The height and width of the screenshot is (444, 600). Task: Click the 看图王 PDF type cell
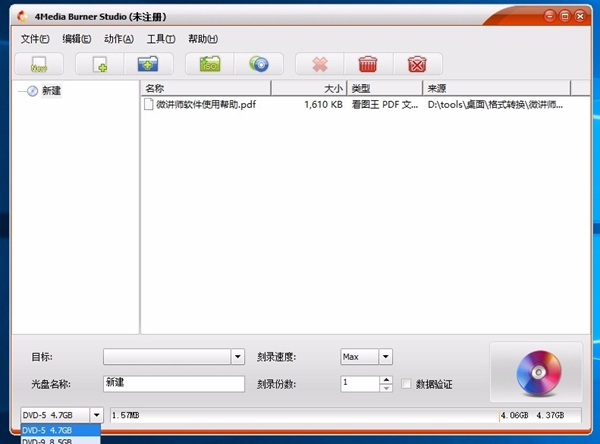click(385, 104)
